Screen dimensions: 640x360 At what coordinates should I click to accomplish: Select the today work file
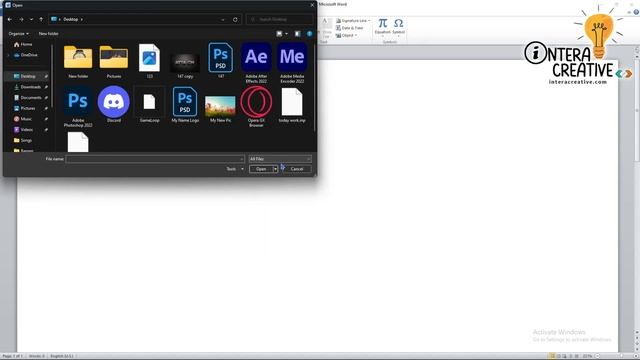coord(292,104)
